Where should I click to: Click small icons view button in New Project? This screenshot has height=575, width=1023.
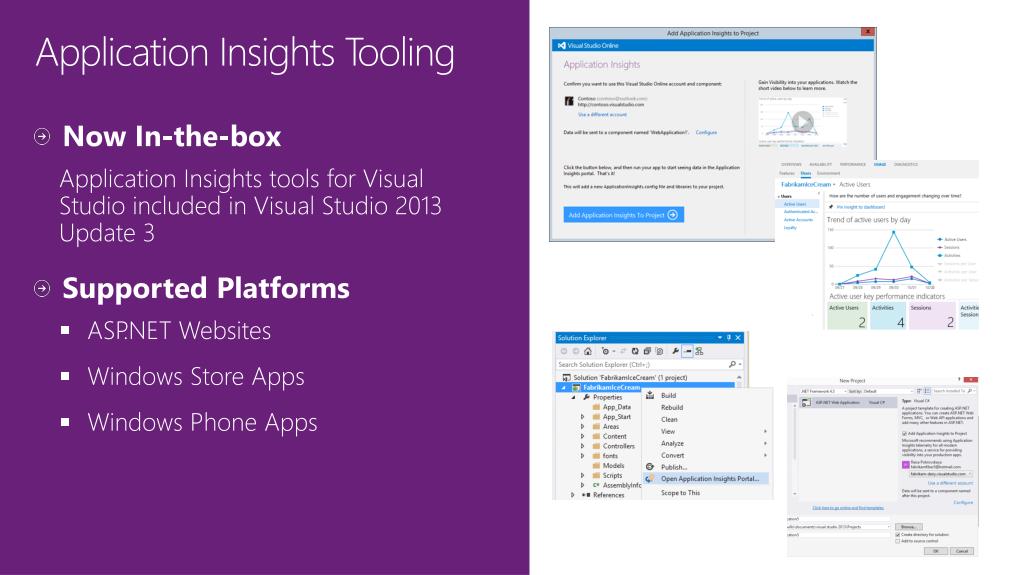[919, 391]
